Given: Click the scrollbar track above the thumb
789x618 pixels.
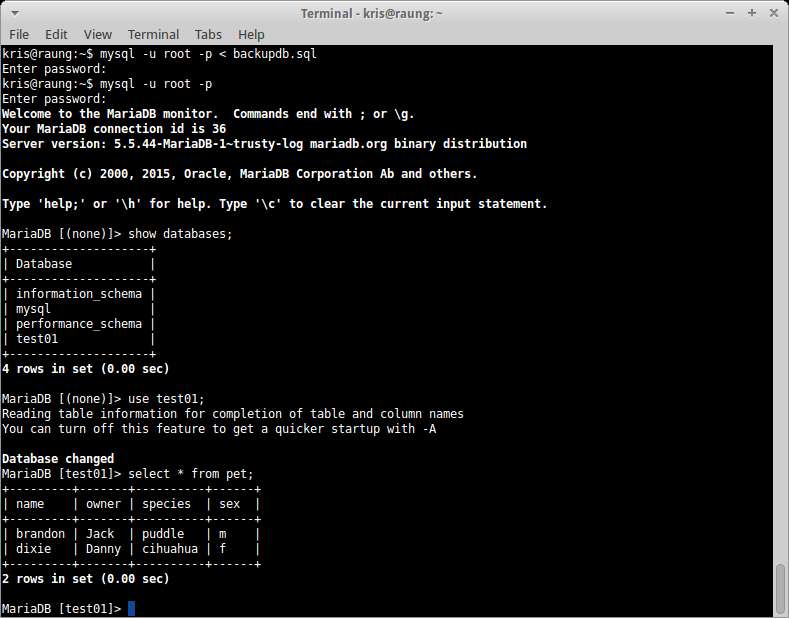Looking at the screenshot, I should click(x=780, y=302).
